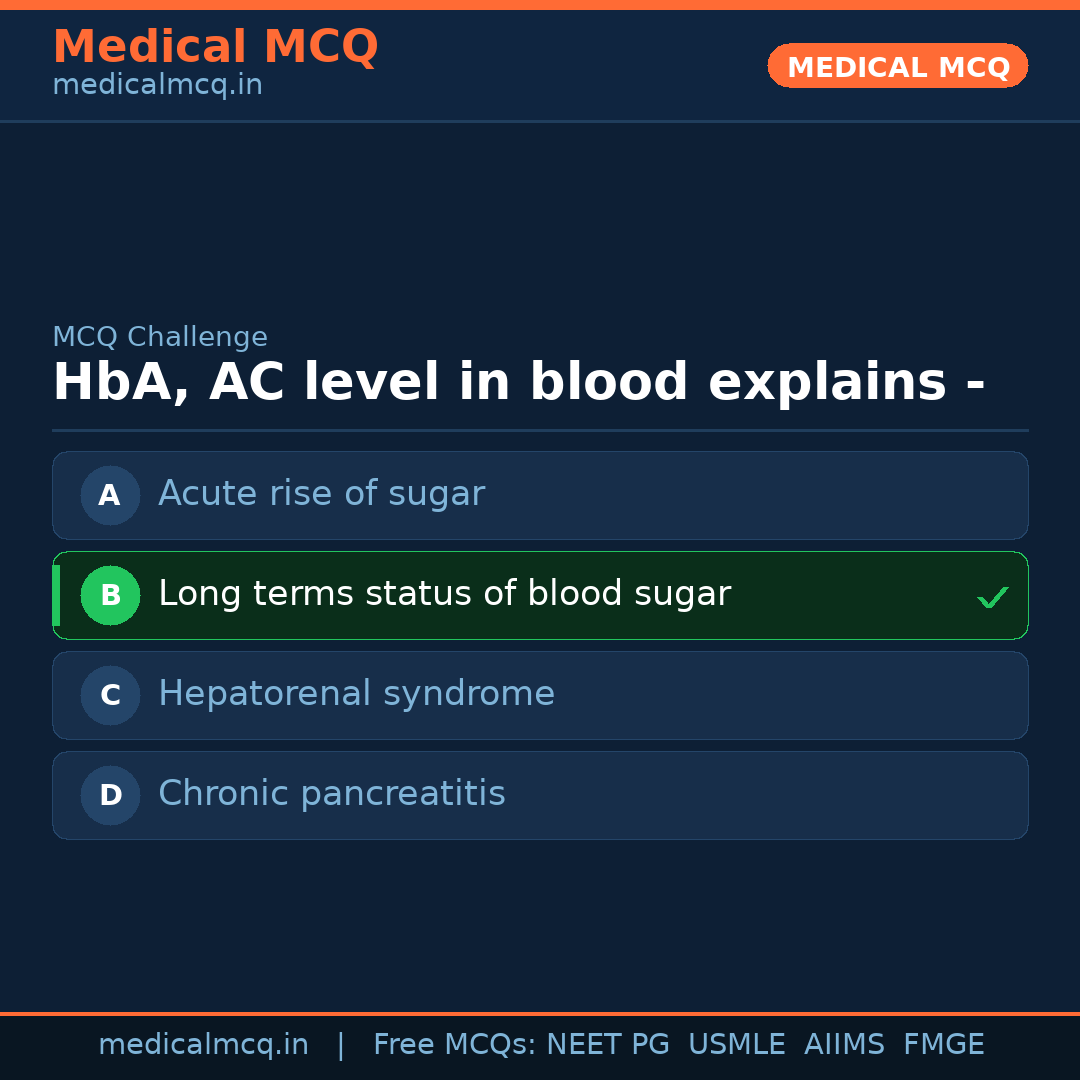This screenshot has width=1080, height=1080.
Task: Select answer 'Acute rise of sugar'
Action: tap(321, 494)
